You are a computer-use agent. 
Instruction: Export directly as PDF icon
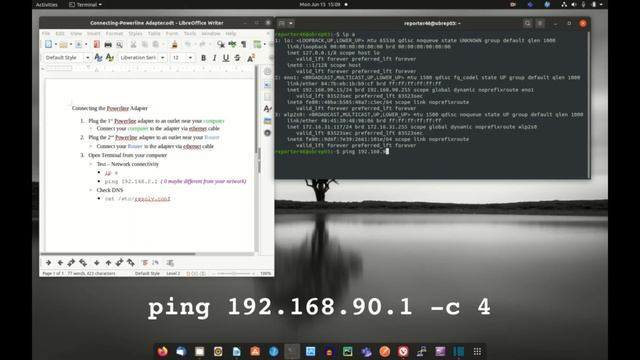coord(96,44)
